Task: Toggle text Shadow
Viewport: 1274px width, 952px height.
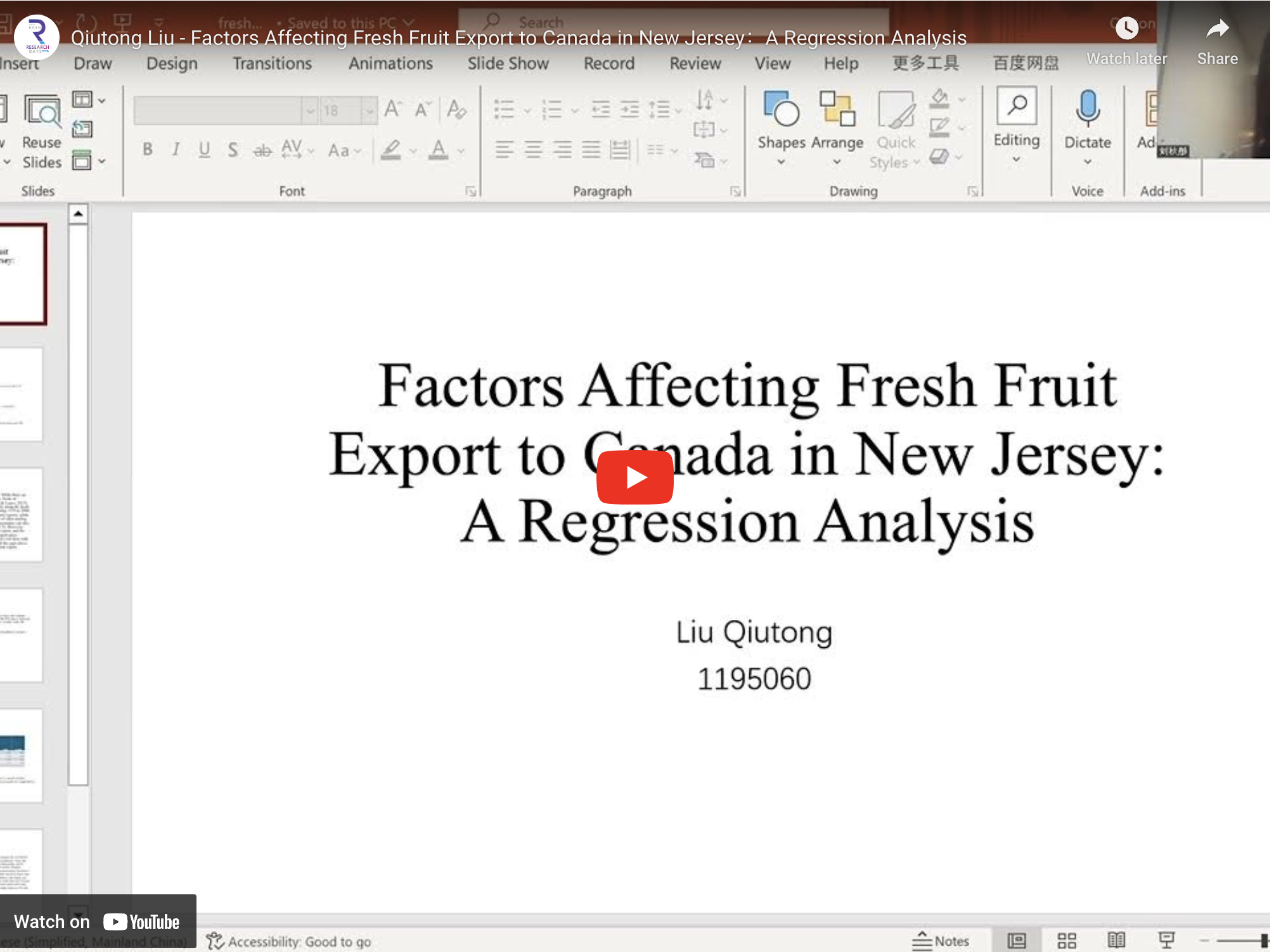Action: click(233, 150)
